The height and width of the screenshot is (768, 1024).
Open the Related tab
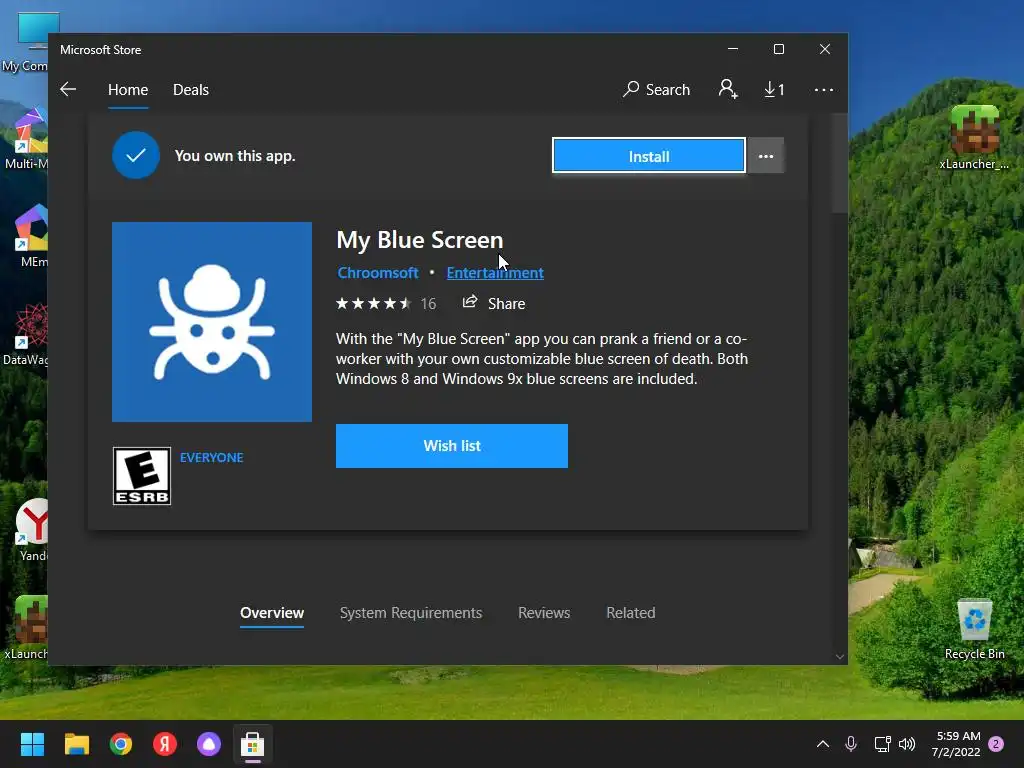tap(631, 613)
